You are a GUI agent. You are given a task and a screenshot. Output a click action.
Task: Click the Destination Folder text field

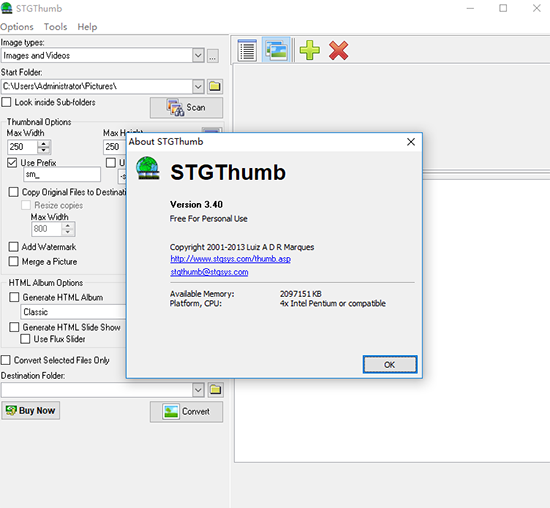(x=97, y=390)
